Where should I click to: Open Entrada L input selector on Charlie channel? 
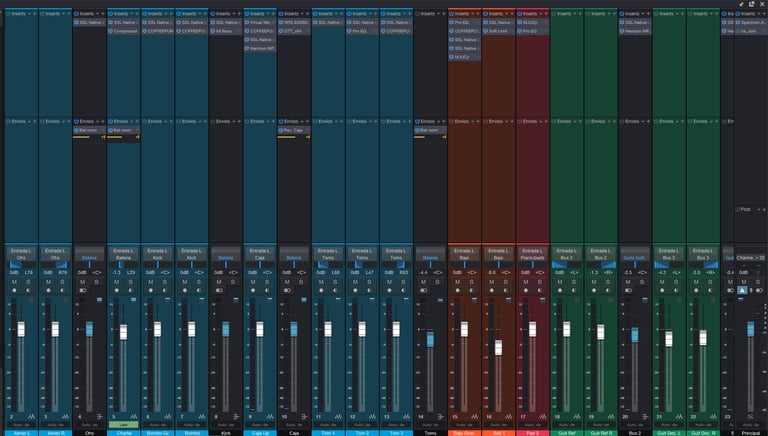123,250
